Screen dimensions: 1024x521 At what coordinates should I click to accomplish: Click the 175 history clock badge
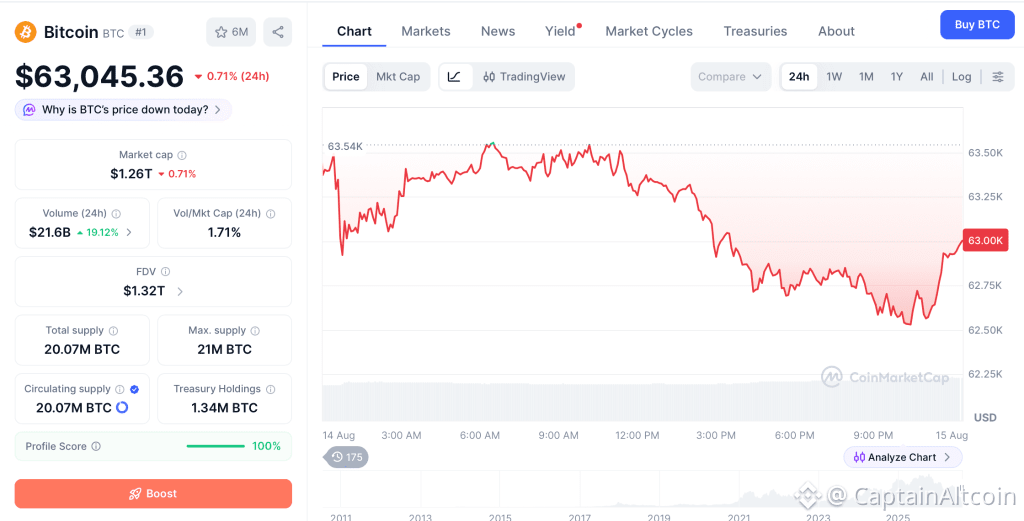(x=346, y=457)
